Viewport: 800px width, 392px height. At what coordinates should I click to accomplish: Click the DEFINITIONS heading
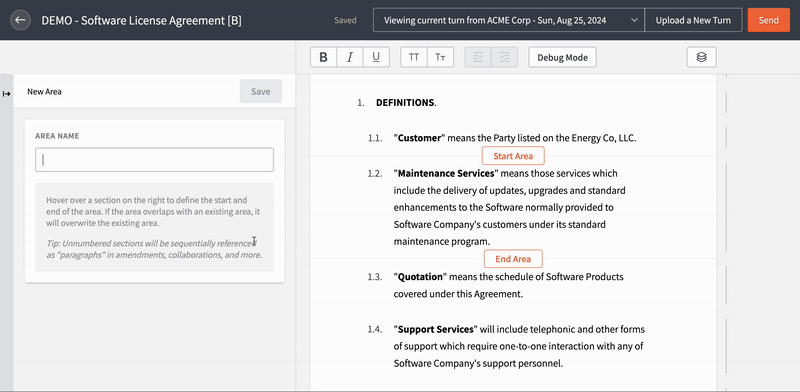[406, 103]
